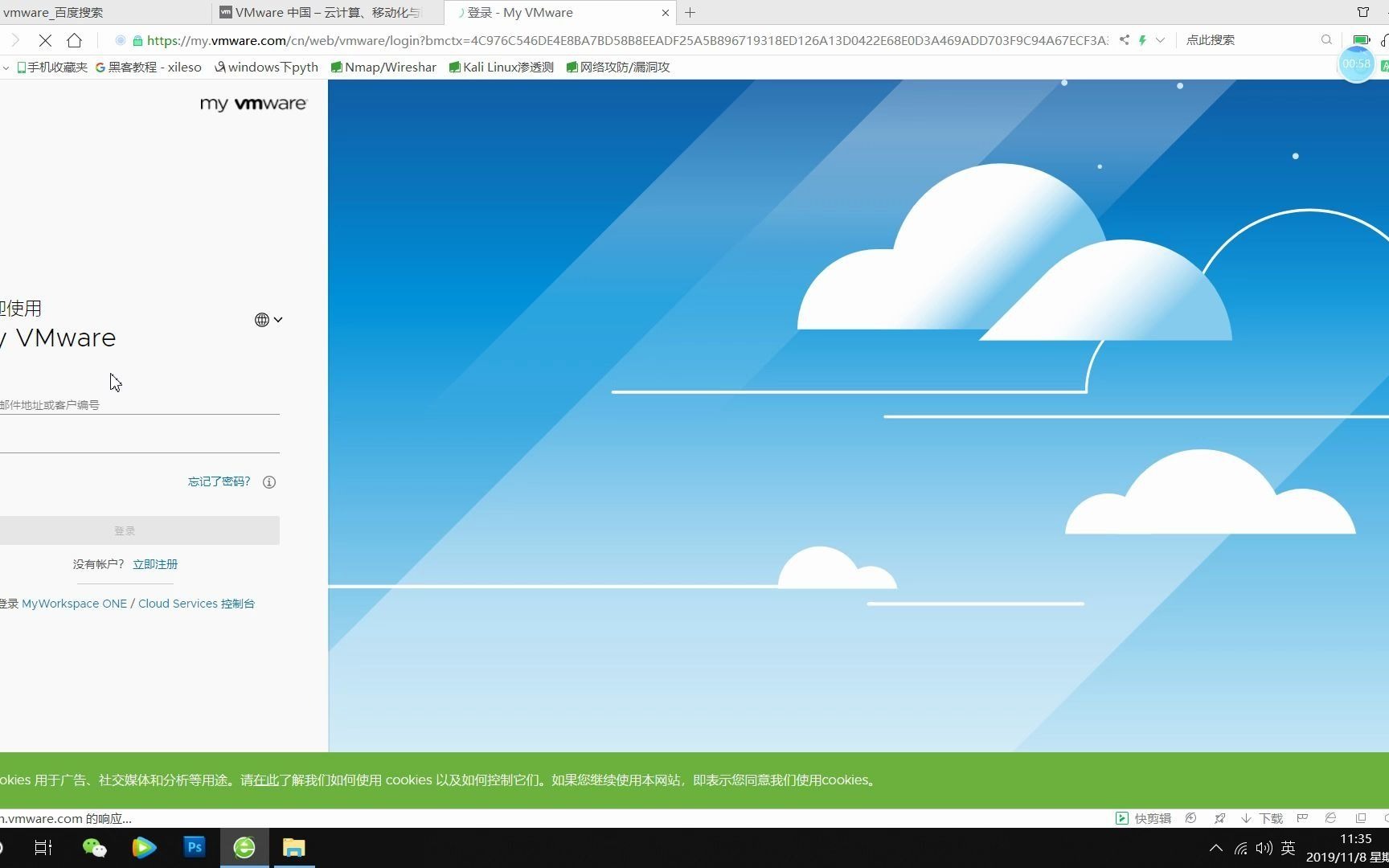Screen dimensions: 1389x868
Task: Open the '网络攻防/漏洞攻' bookmark folder
Action: (618, 68)
